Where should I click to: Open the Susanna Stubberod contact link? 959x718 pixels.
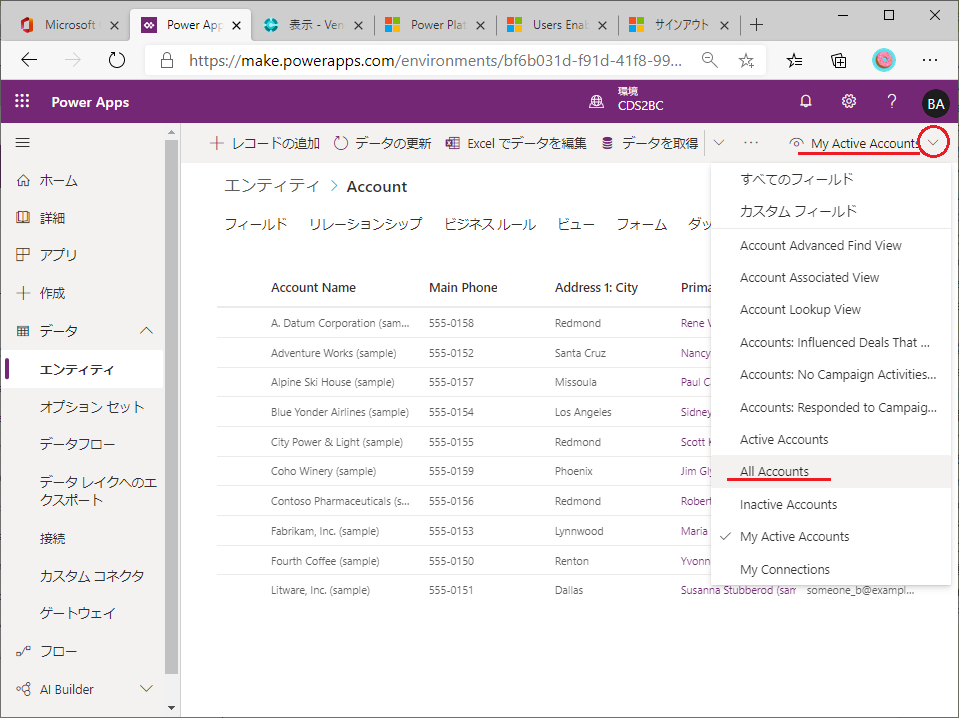[x=738, y=590]
